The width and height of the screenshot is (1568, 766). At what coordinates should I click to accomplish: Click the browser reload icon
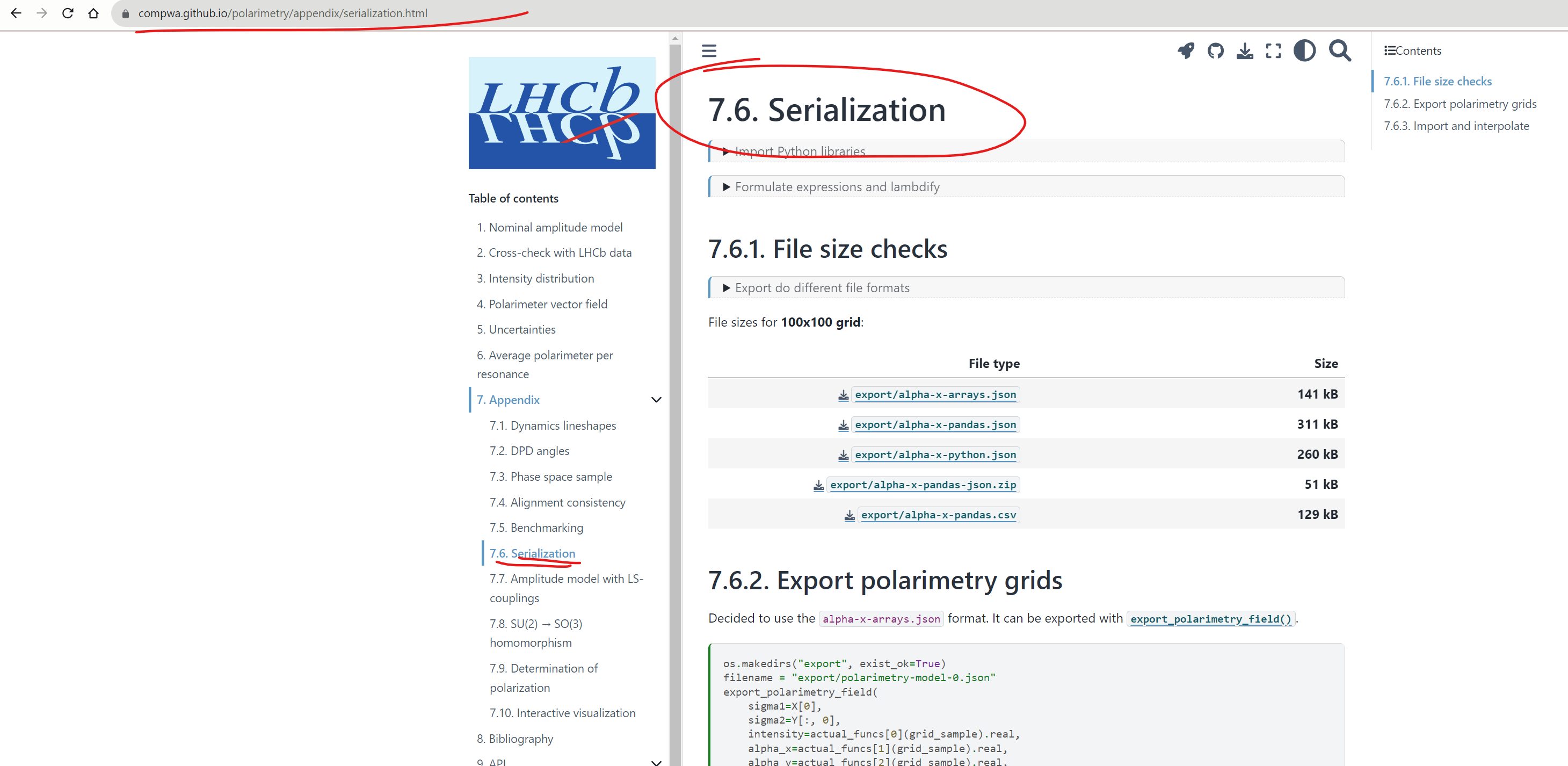point(68,13)
